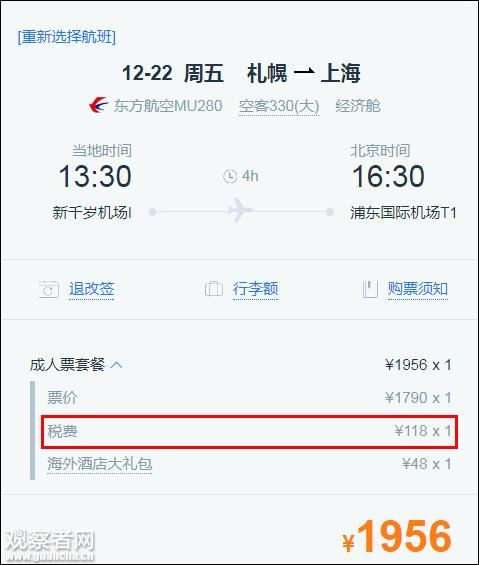Click the clock icon beside 4h duration

(x=230, y=176)
